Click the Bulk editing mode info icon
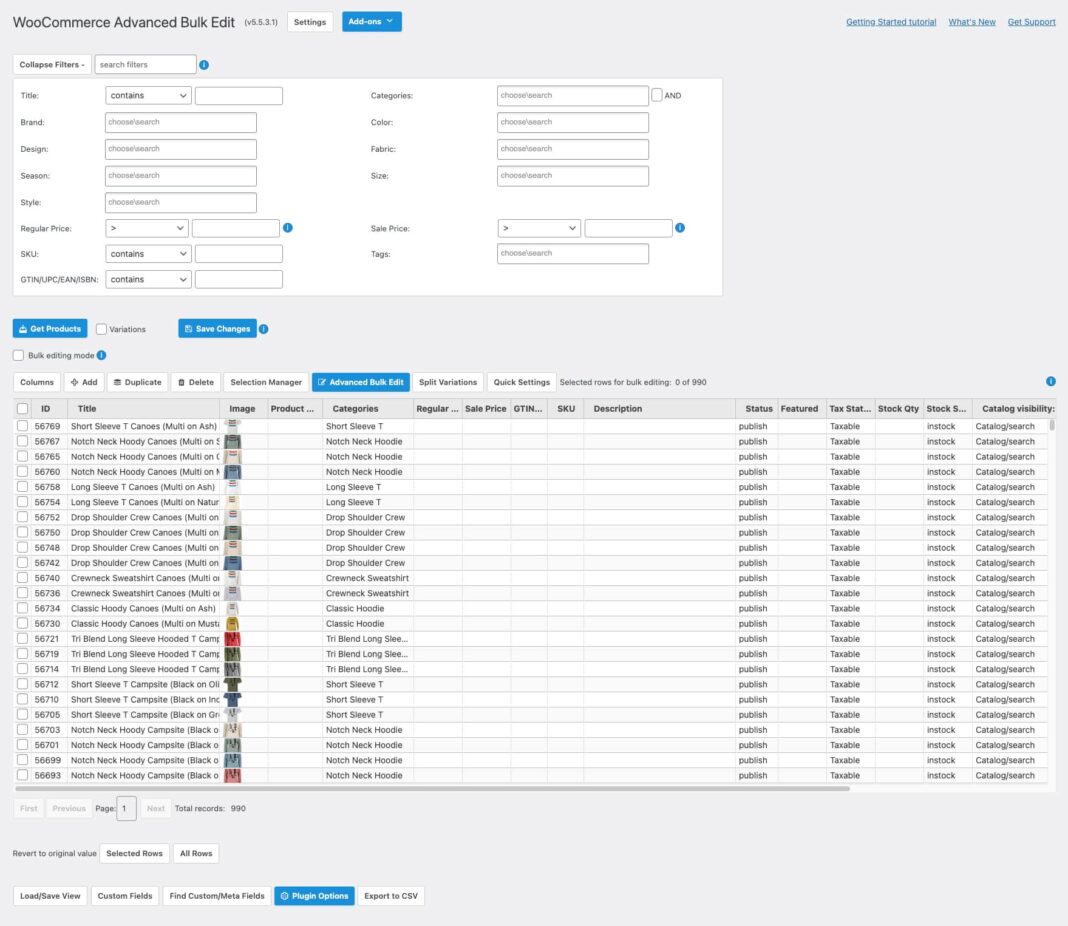This screenshot has width=1068, height=926. pyautogui.click(x=101, y=355)
